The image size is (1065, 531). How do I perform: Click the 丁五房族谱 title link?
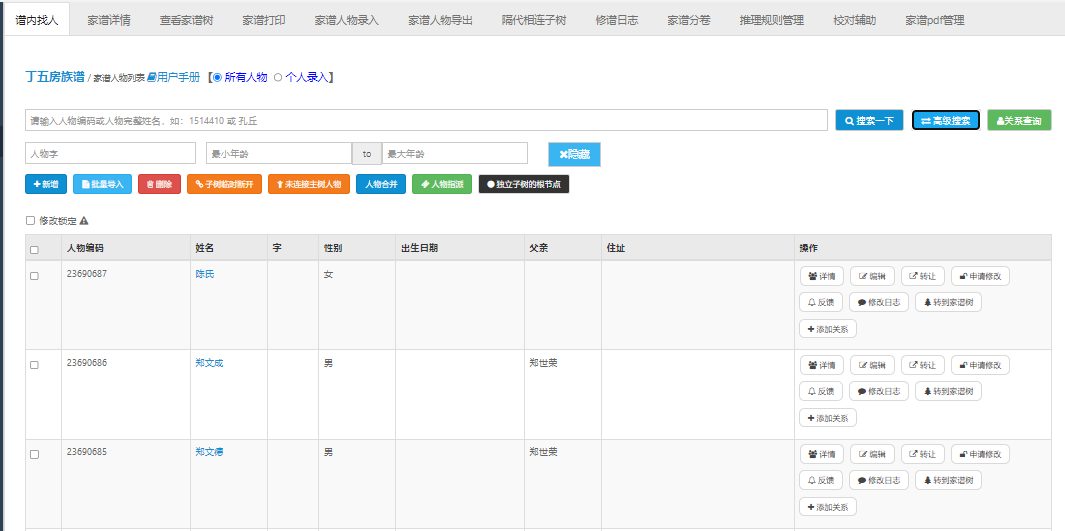pos(55,77)
